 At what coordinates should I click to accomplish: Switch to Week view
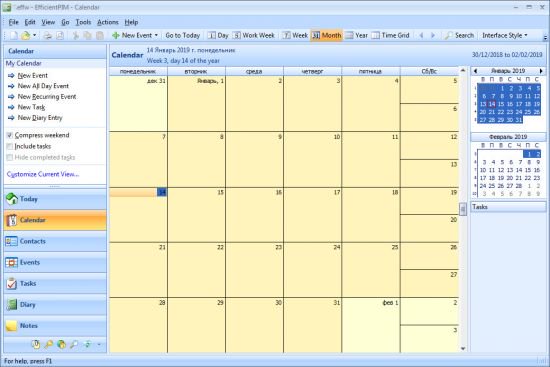pos(295,35)
